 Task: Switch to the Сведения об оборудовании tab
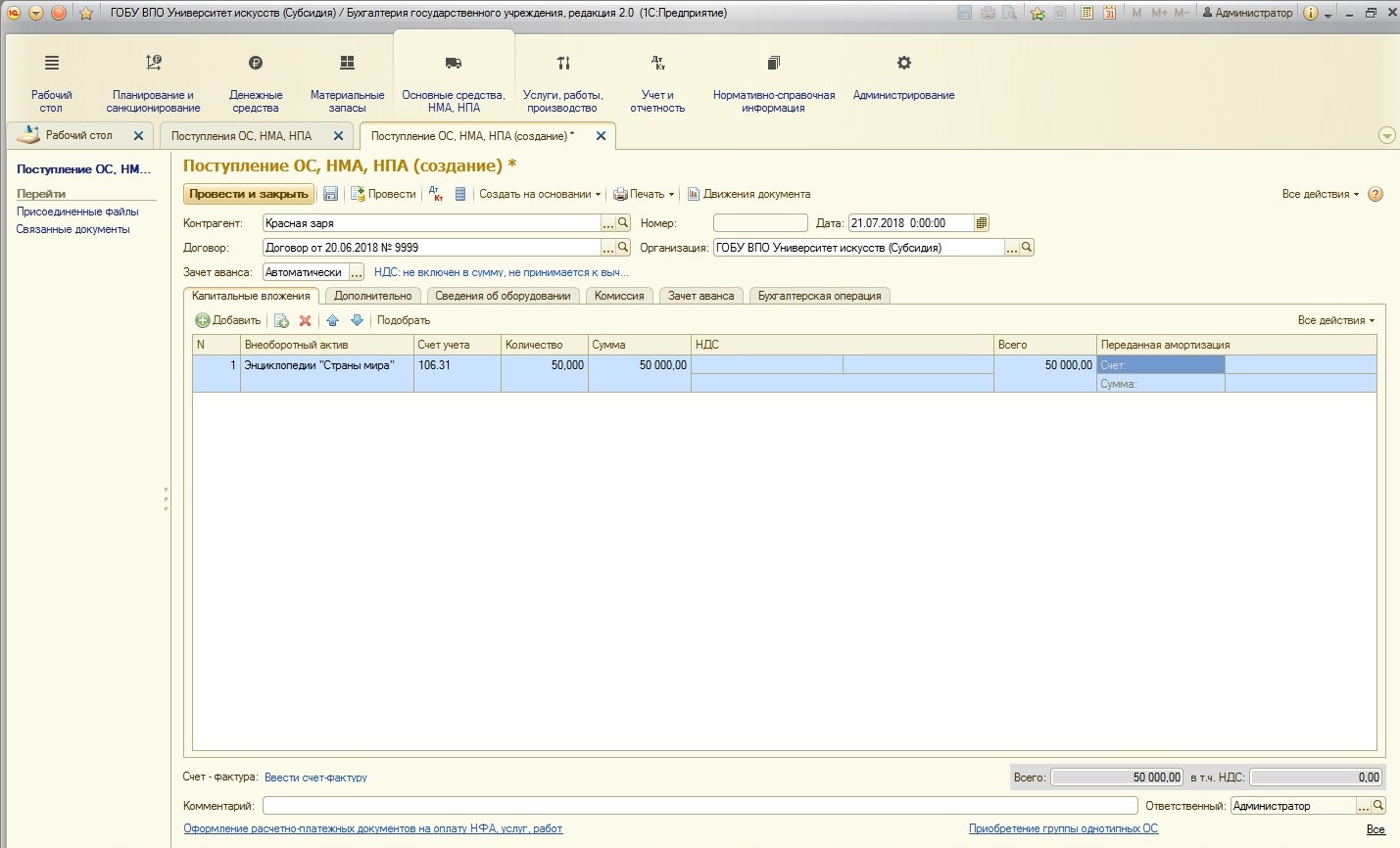503,296
